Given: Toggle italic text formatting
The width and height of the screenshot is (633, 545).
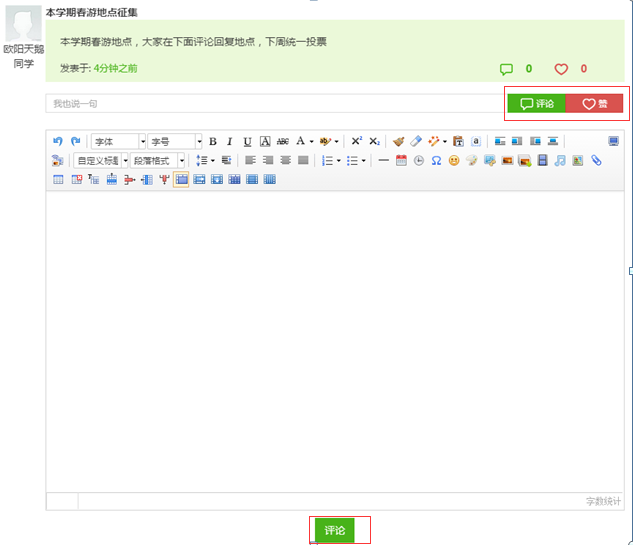Looking at the screenshot, I should coord(229,142).
